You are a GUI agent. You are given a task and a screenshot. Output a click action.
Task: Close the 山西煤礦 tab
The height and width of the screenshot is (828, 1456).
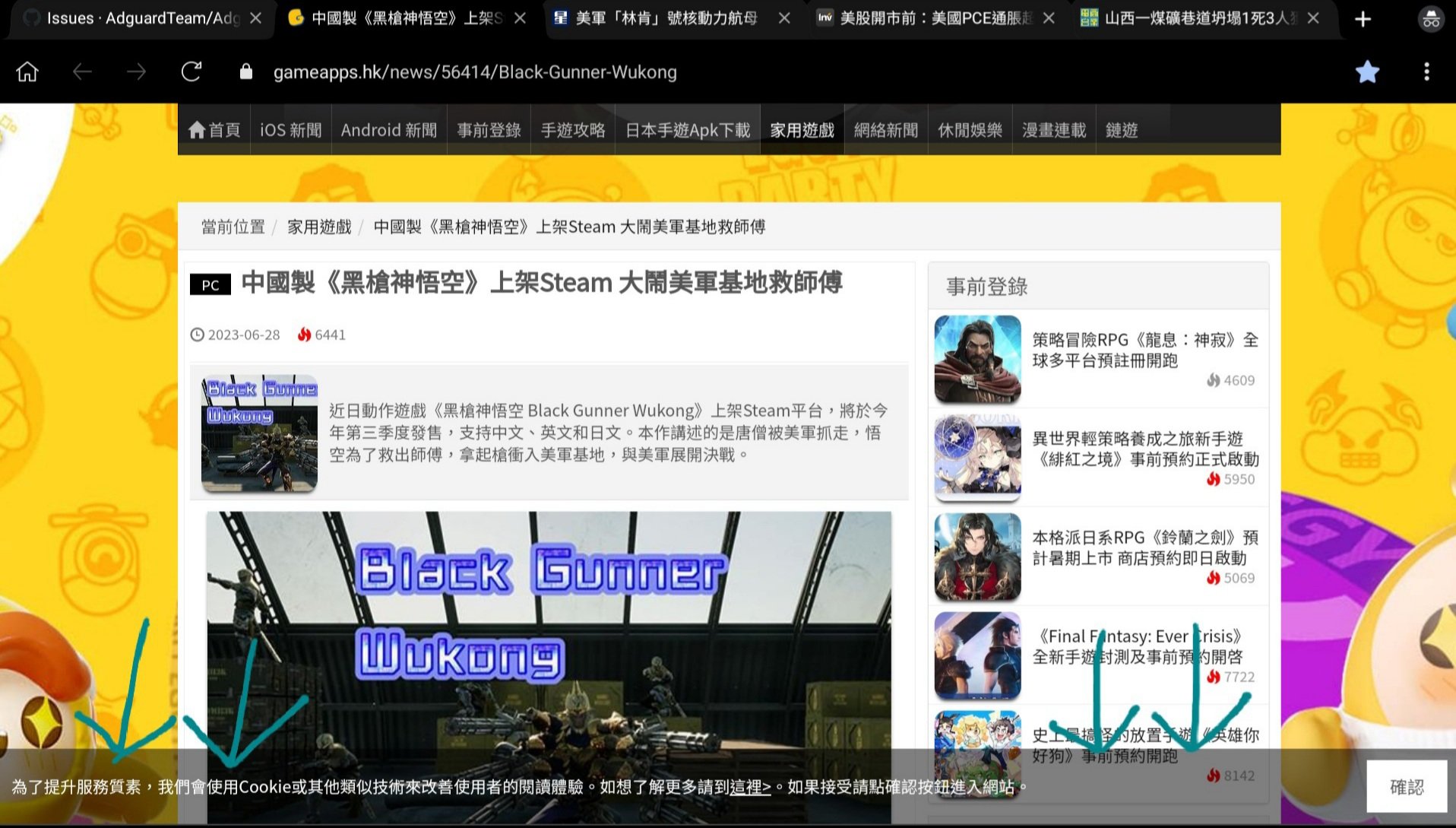[x=1312, y=18]
